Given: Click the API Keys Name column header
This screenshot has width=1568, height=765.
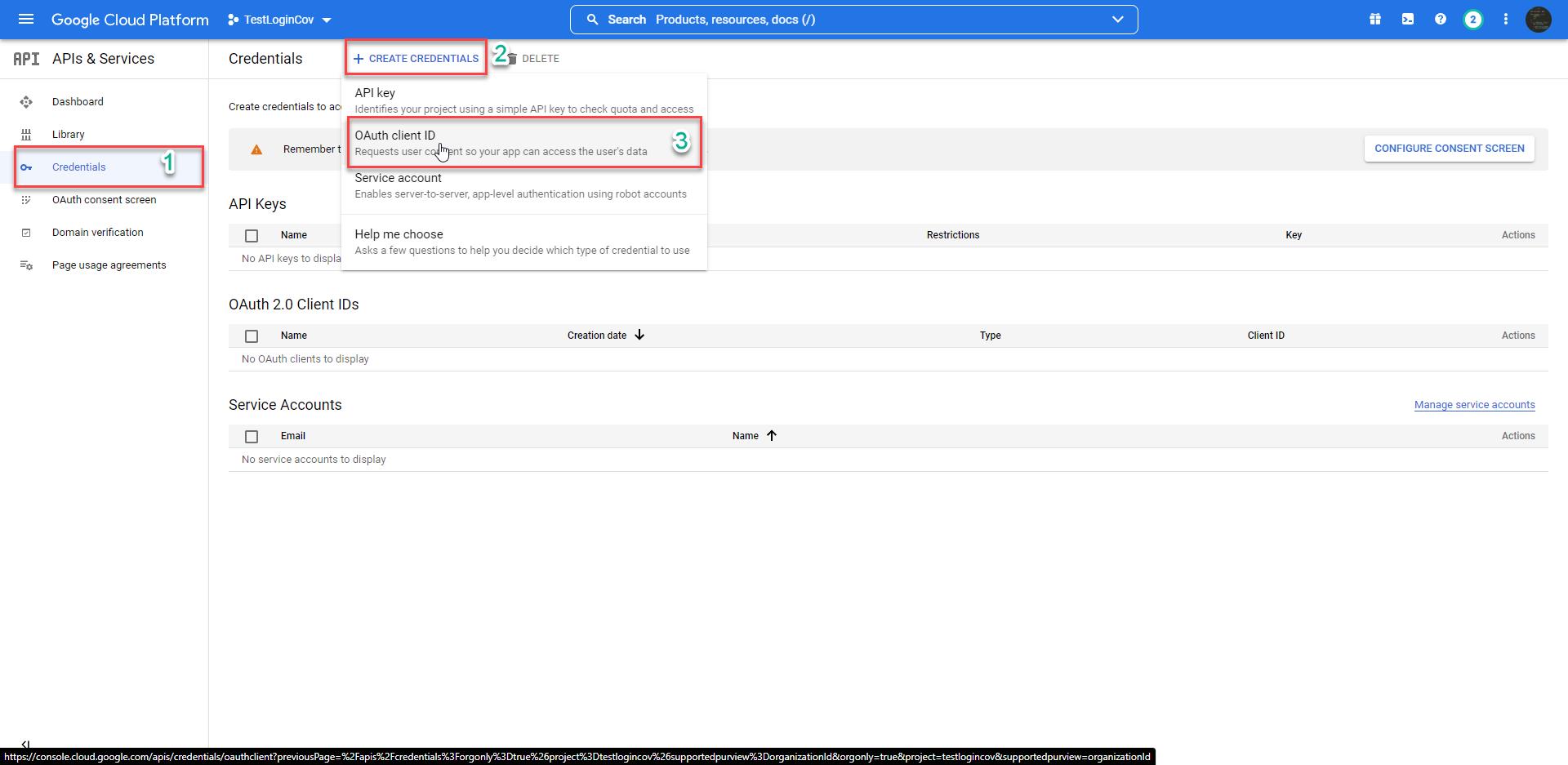Looking at the screenshot, I should tap(294, 235).
